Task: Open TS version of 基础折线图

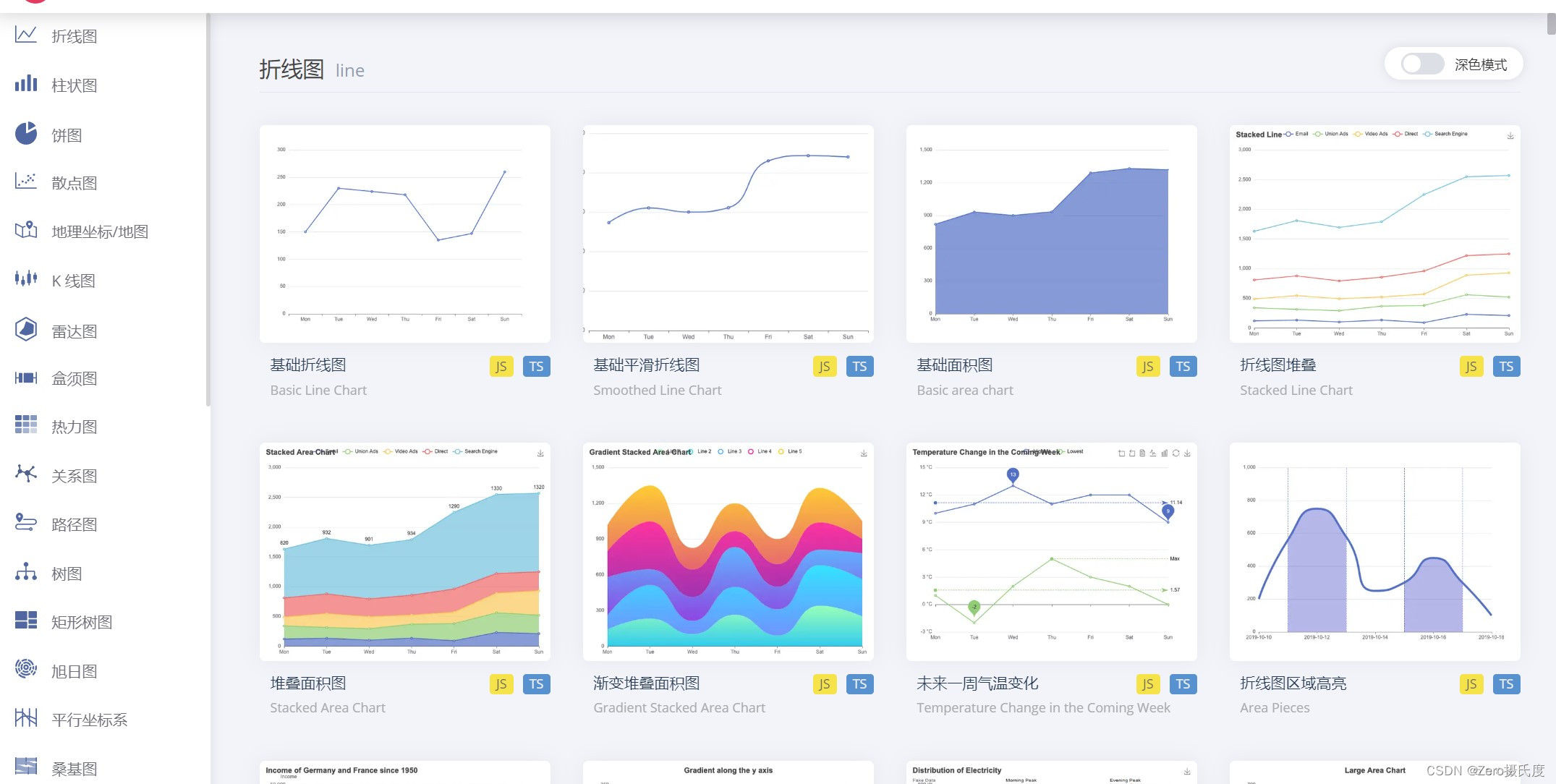Action: [536, 367]
